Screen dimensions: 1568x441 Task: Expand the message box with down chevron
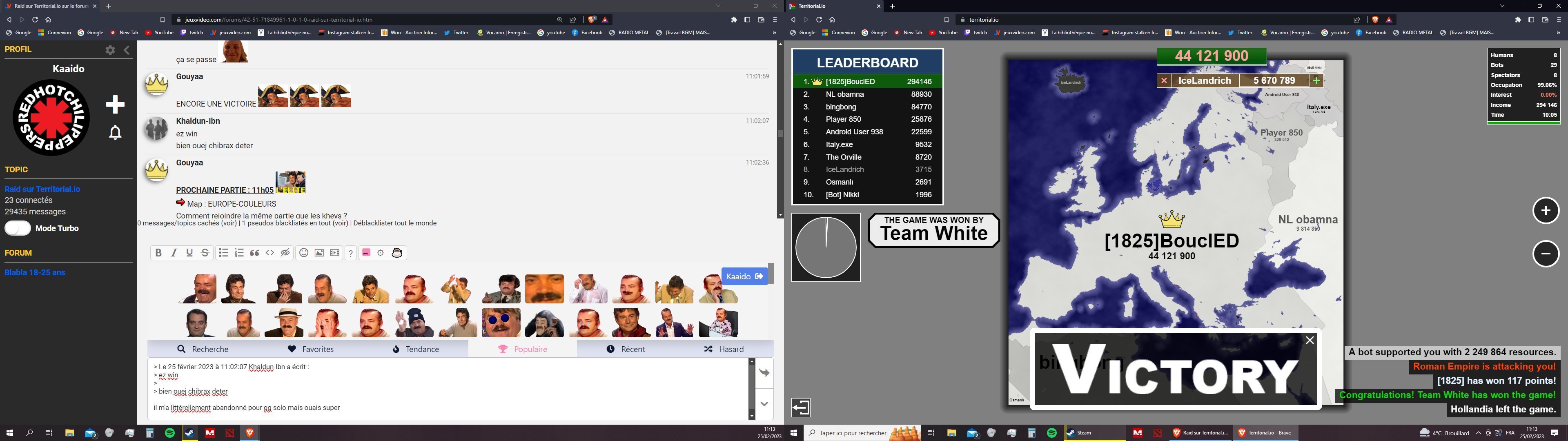[764, 404]
